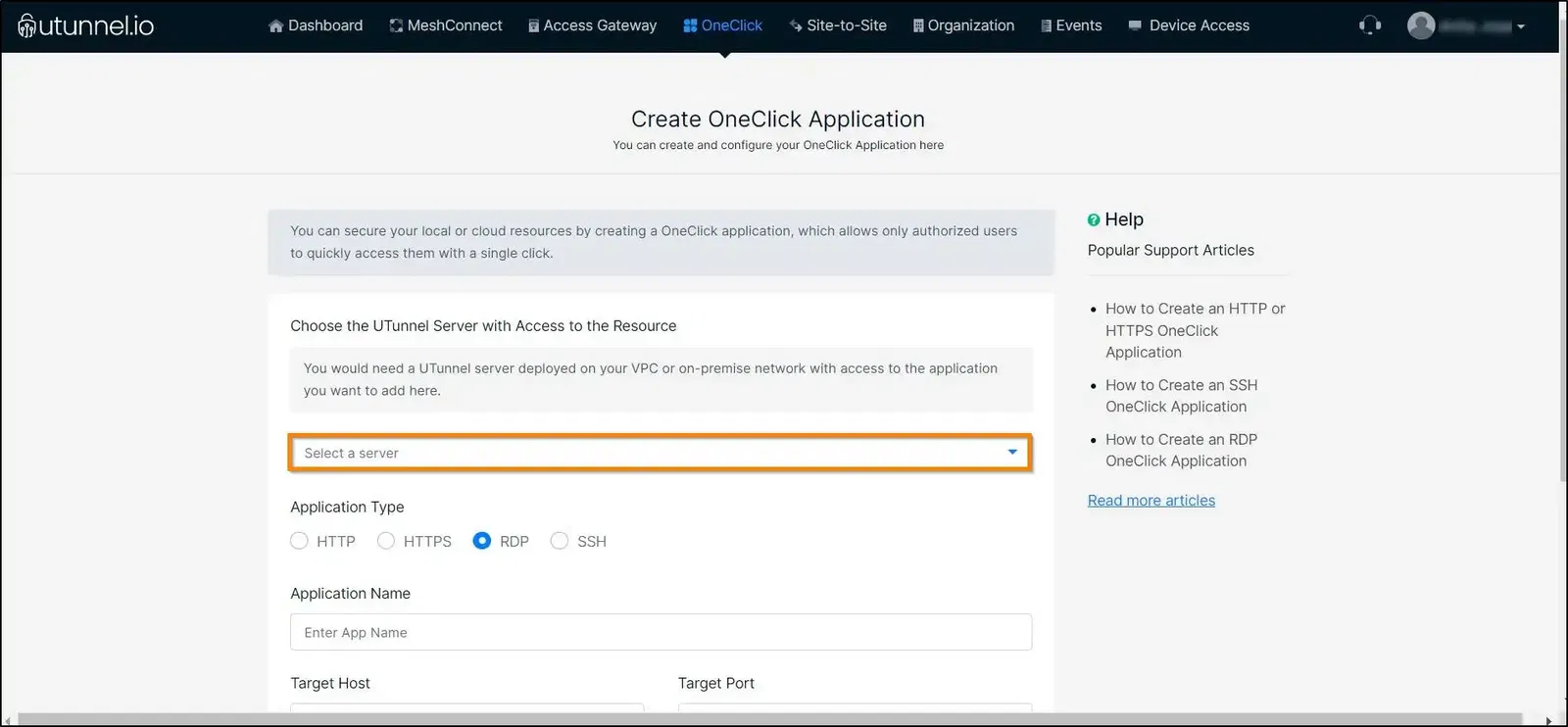Open the Device Access menu item
The width and height of the screenshot is (1568, 727).
point(1189,25)
